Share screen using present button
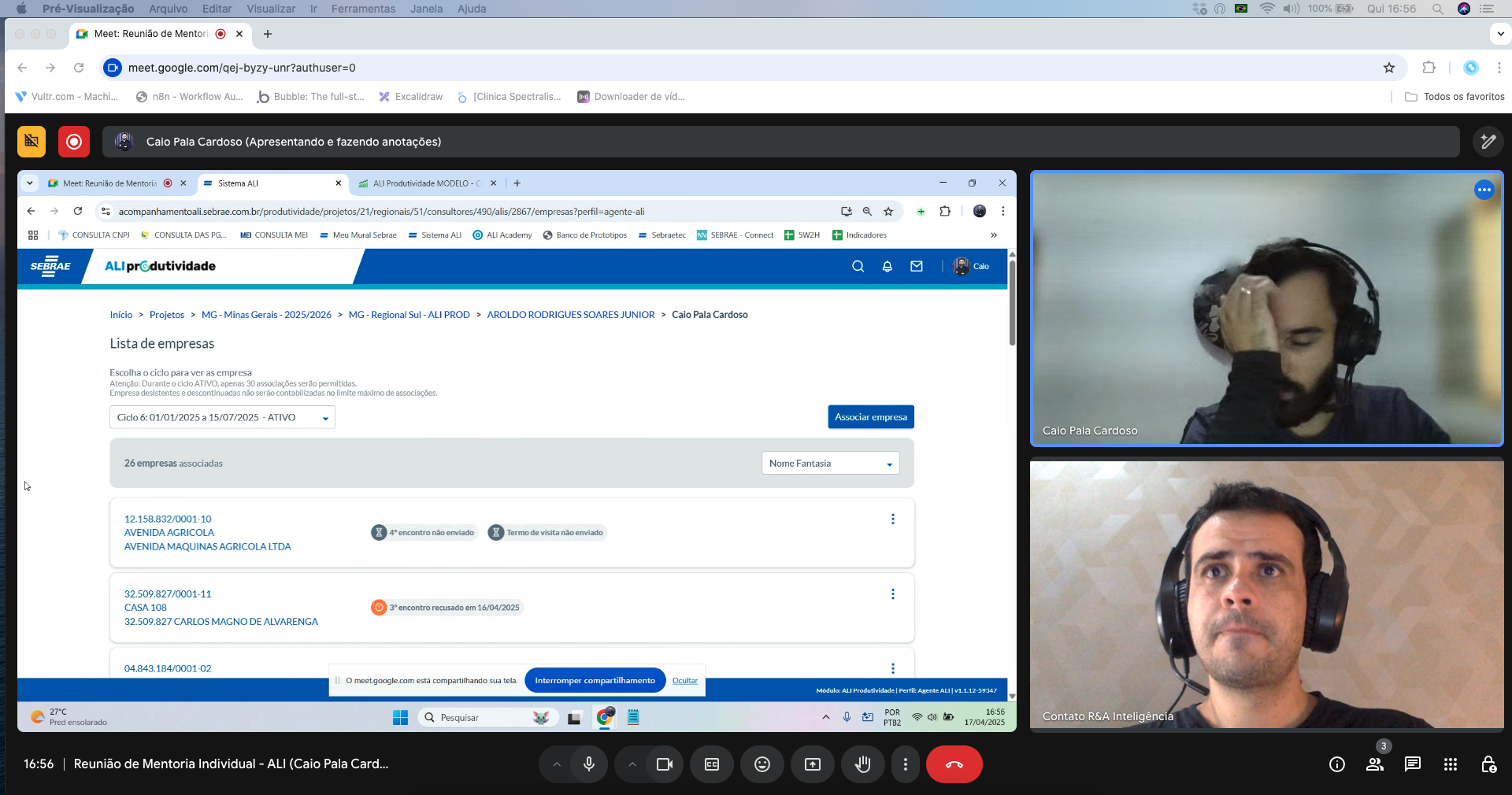This screenshot has height=795, width=1512. [x=813, y=764]
